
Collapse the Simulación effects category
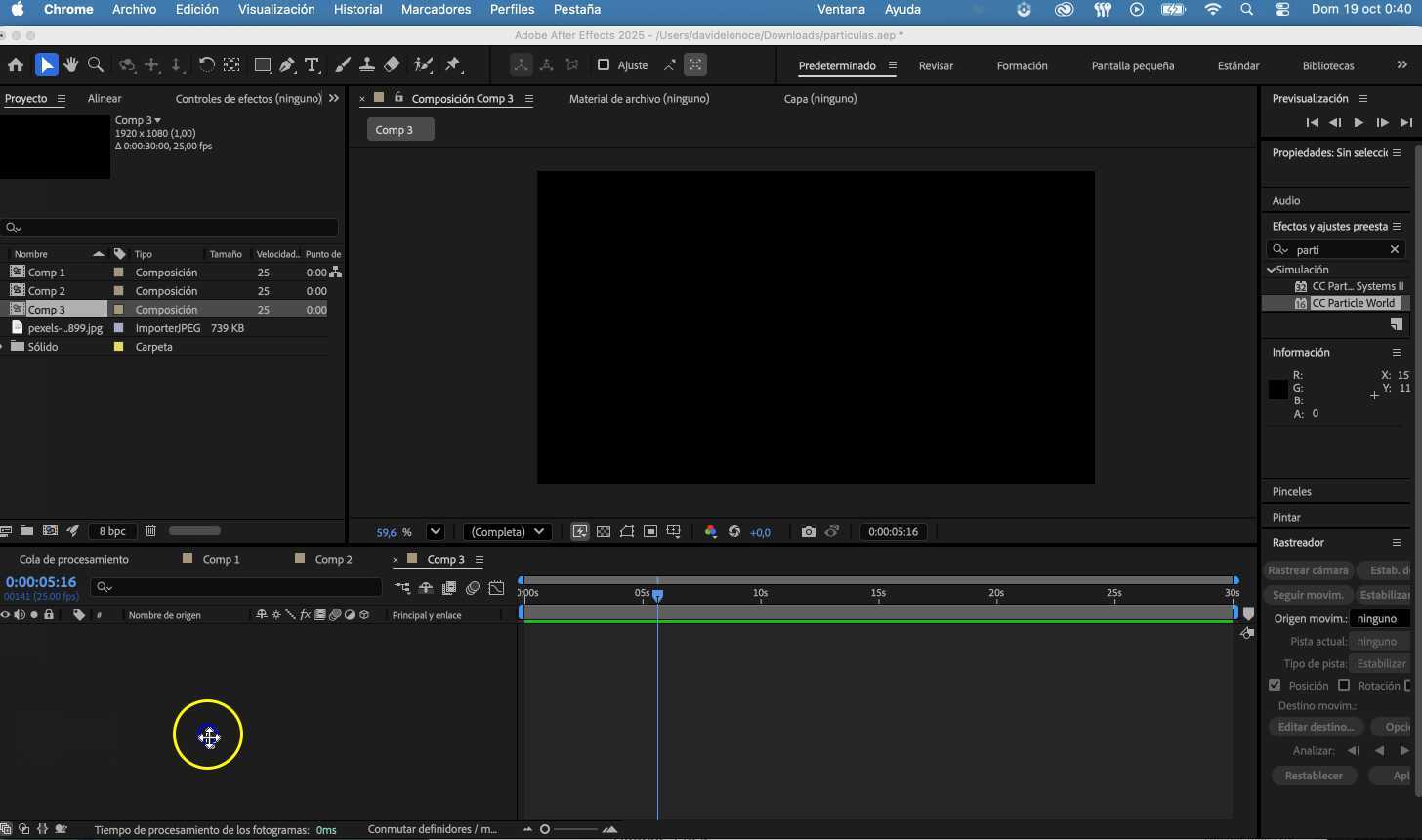(1271, 270)
